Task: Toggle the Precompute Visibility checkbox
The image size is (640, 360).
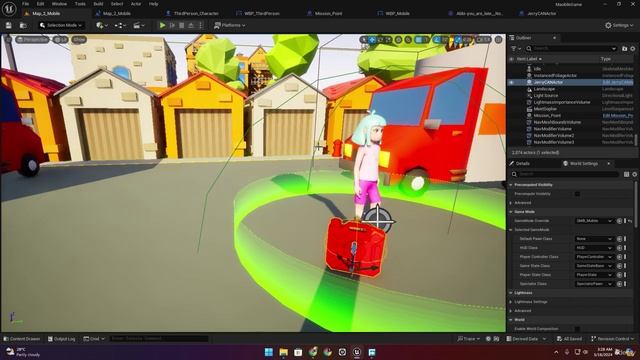Action: pos(577,194)
